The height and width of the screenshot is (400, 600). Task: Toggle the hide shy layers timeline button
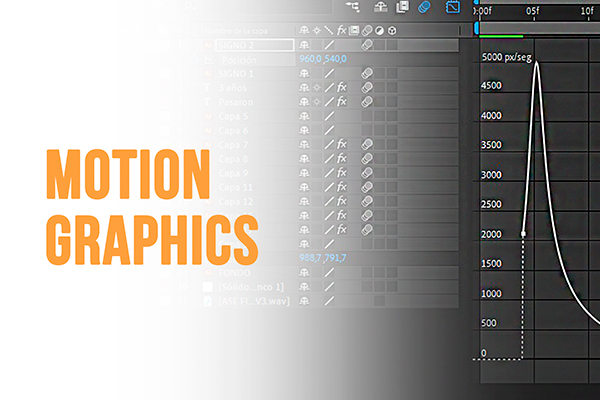(380, 7)
